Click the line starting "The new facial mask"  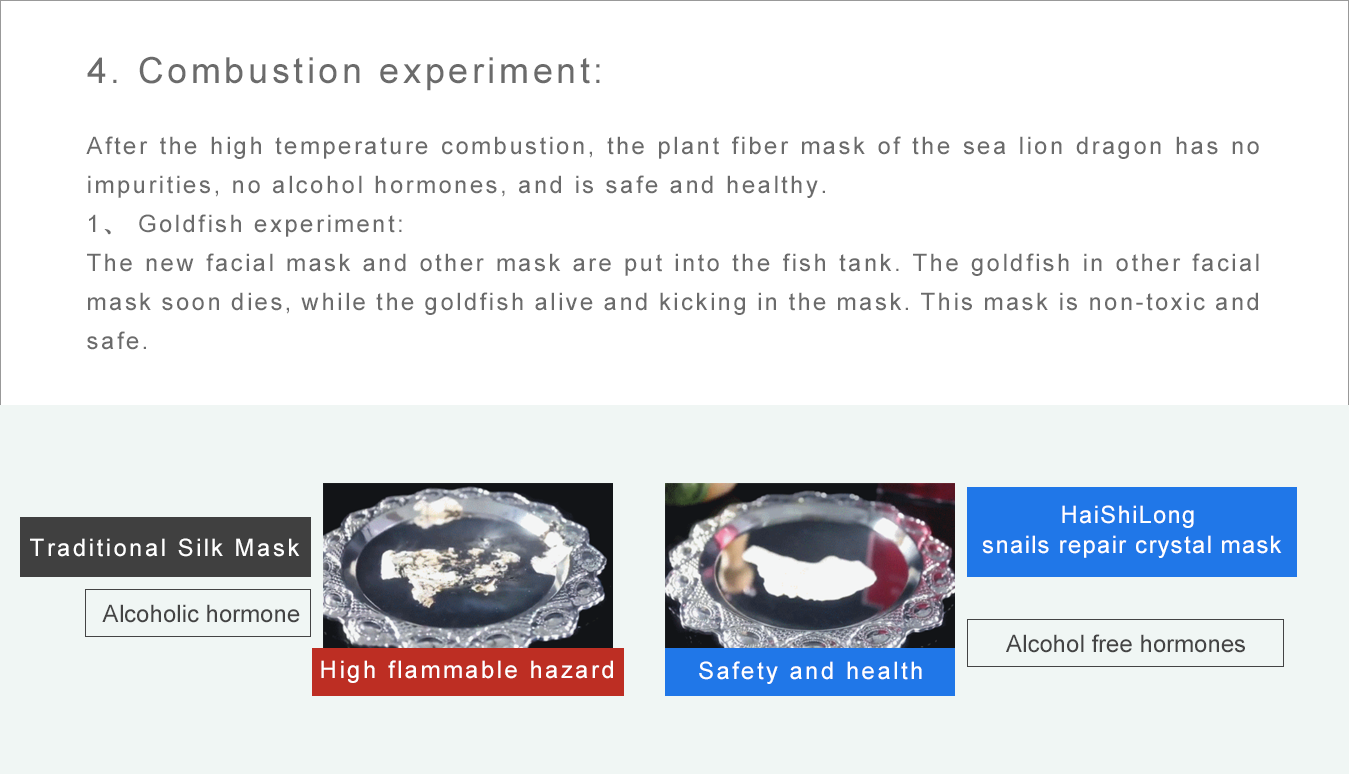[673, 263]
